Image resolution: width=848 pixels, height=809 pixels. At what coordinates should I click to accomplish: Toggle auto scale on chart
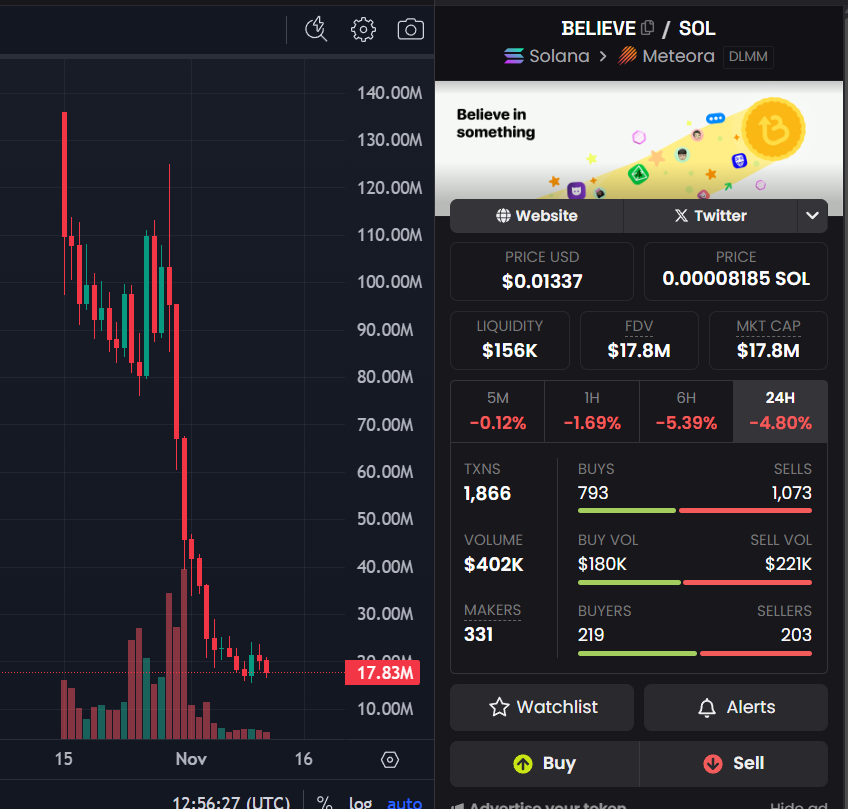pyautogui.click(x=404, y=803)
